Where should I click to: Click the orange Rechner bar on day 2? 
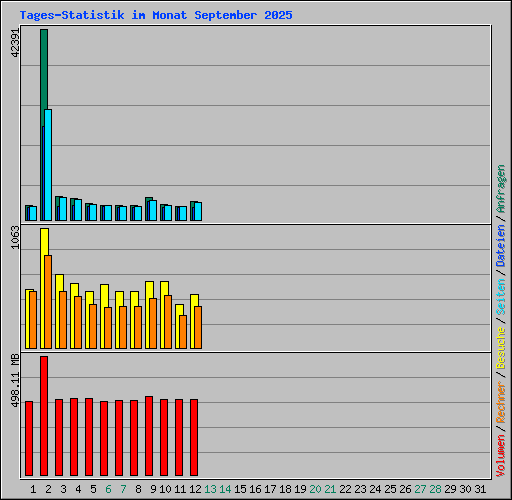tap(48, 302)
